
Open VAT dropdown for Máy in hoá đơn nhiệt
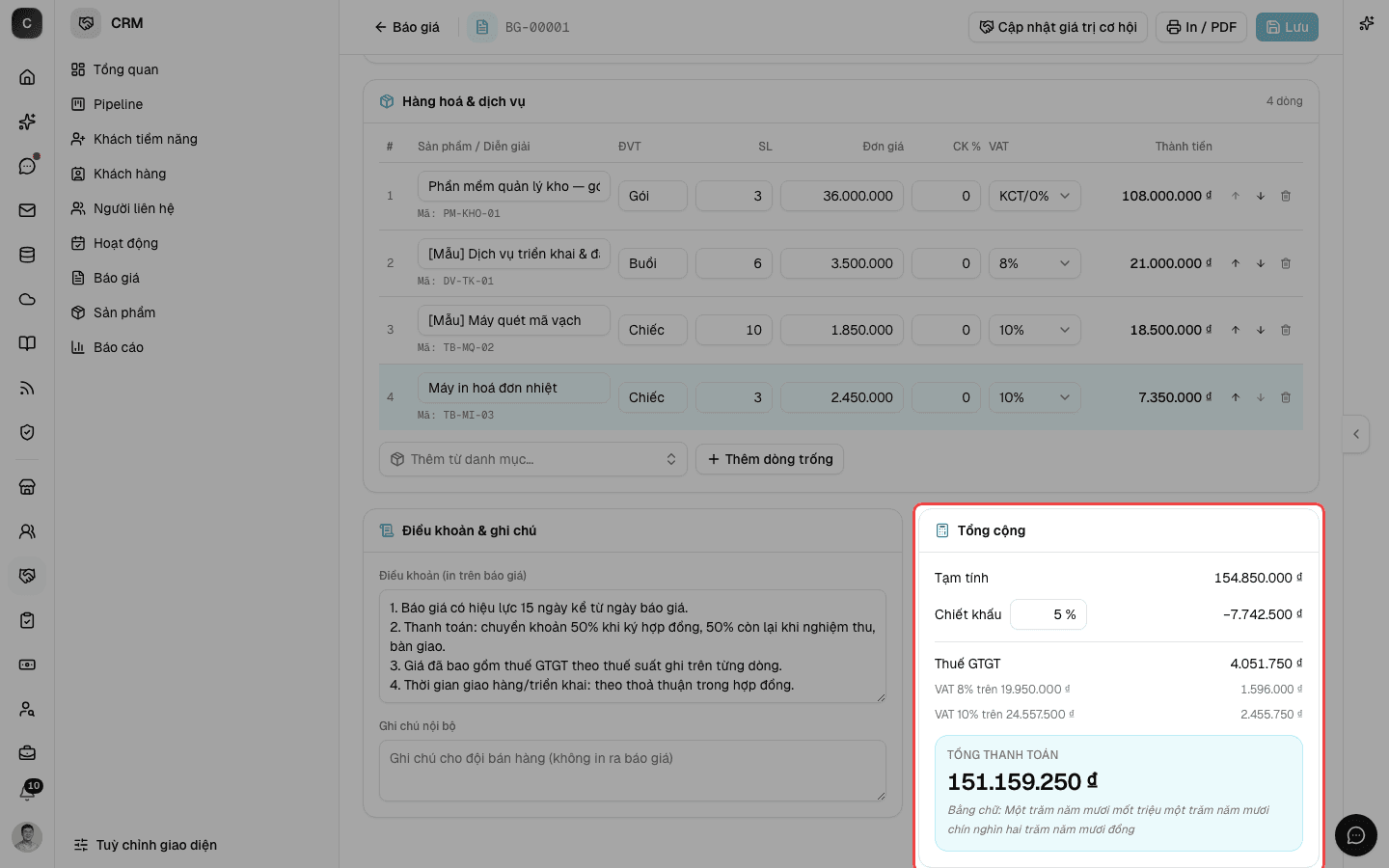point(1034,397)
